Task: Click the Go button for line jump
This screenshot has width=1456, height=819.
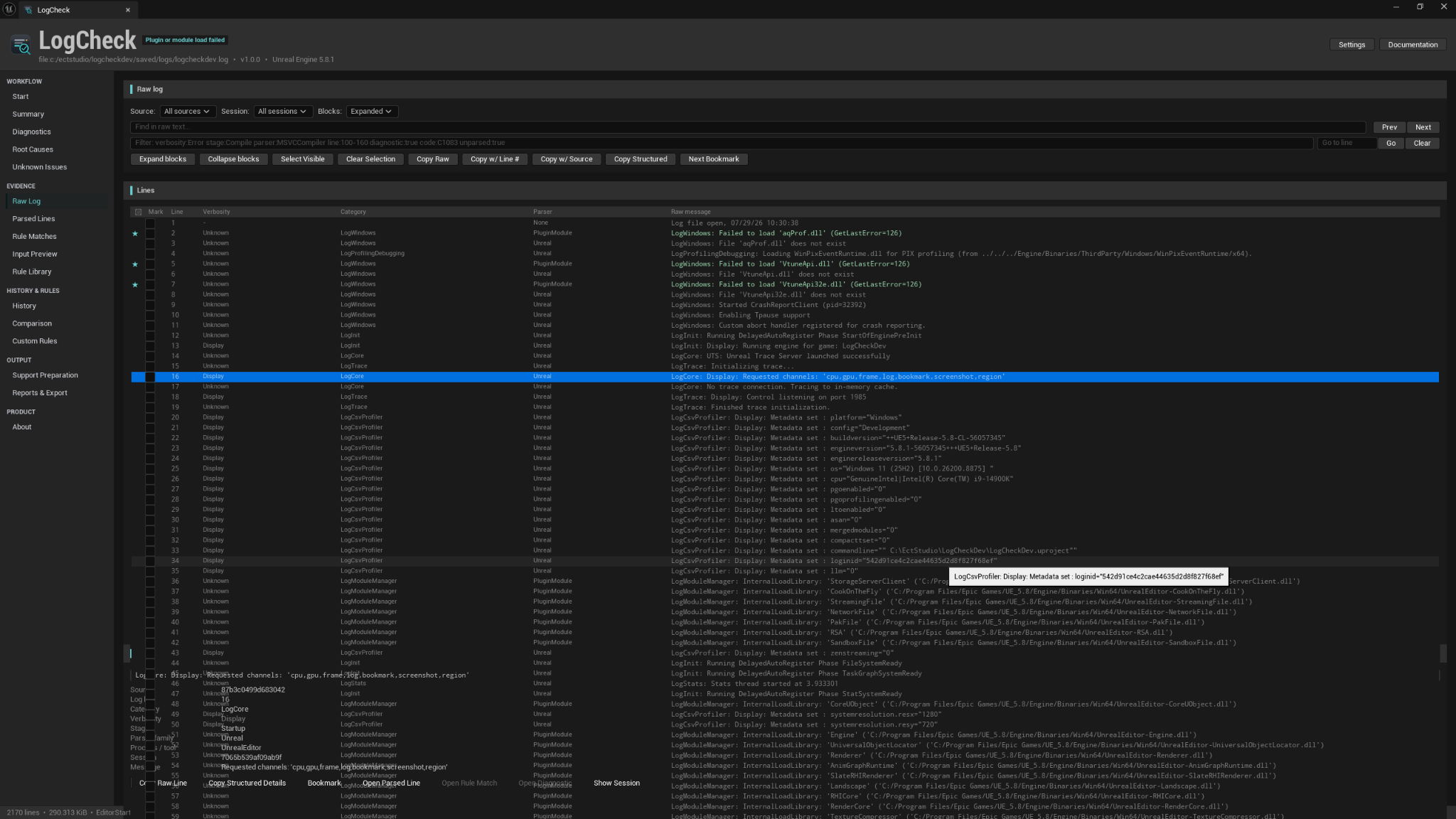Action: [x=1391, y=144]
